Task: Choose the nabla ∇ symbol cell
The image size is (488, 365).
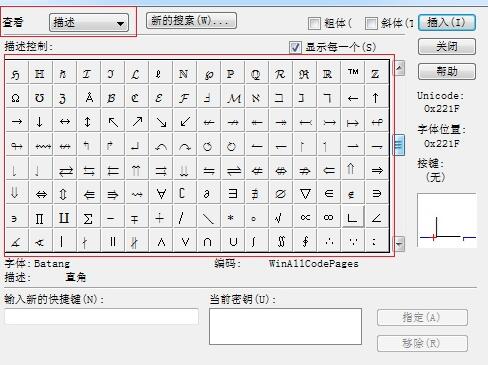Action: tap(305, 193)
